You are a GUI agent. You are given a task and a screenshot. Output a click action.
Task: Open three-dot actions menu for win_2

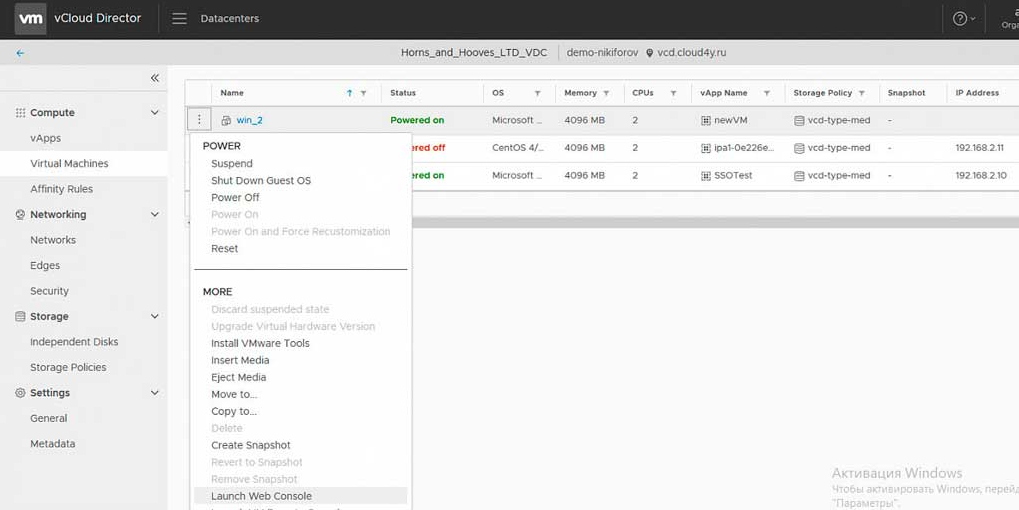199,120
